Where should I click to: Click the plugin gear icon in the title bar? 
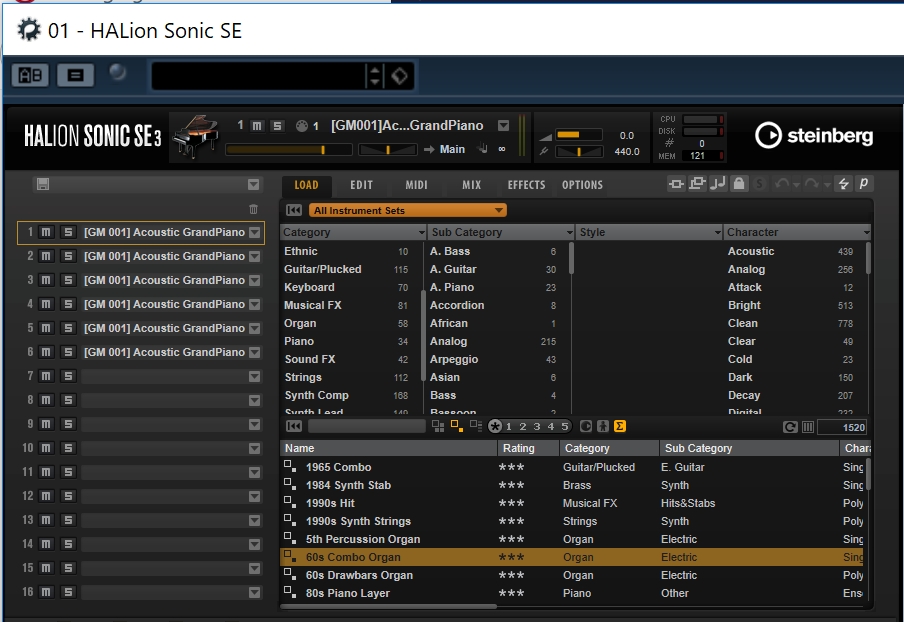point(28,30)
